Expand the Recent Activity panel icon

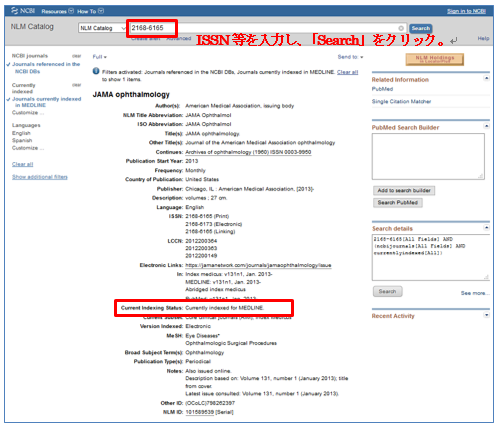(487, 315)
